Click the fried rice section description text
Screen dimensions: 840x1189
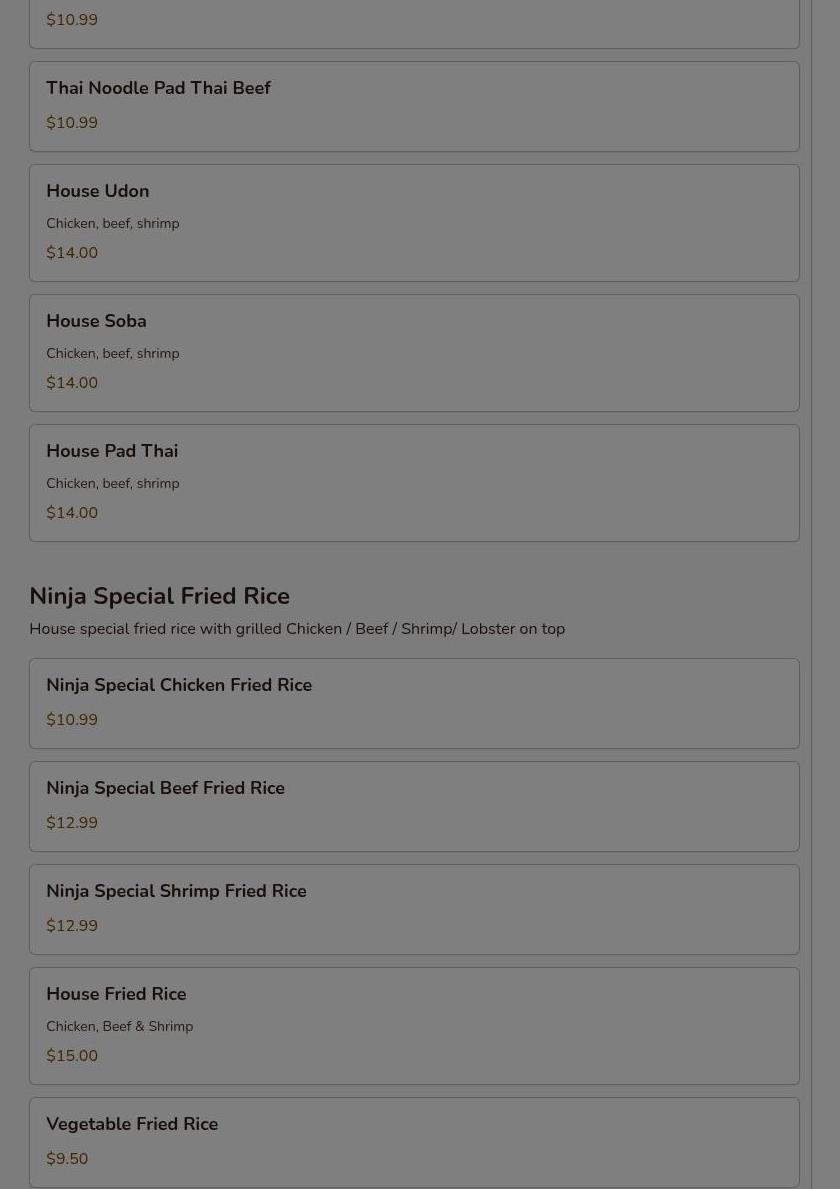click(x=297, y=629)
